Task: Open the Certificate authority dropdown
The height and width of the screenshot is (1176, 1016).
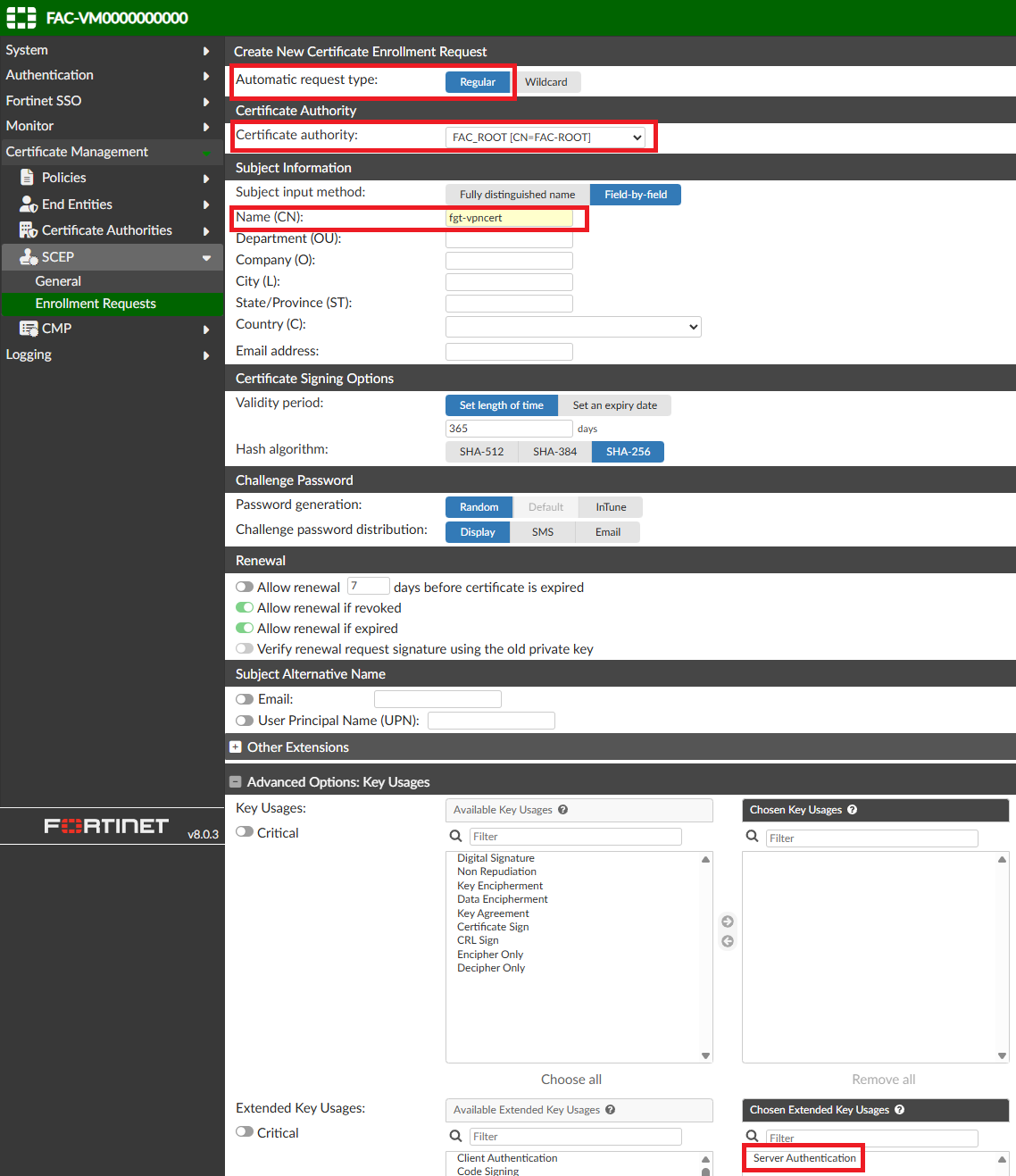Action: pos(545,138)
